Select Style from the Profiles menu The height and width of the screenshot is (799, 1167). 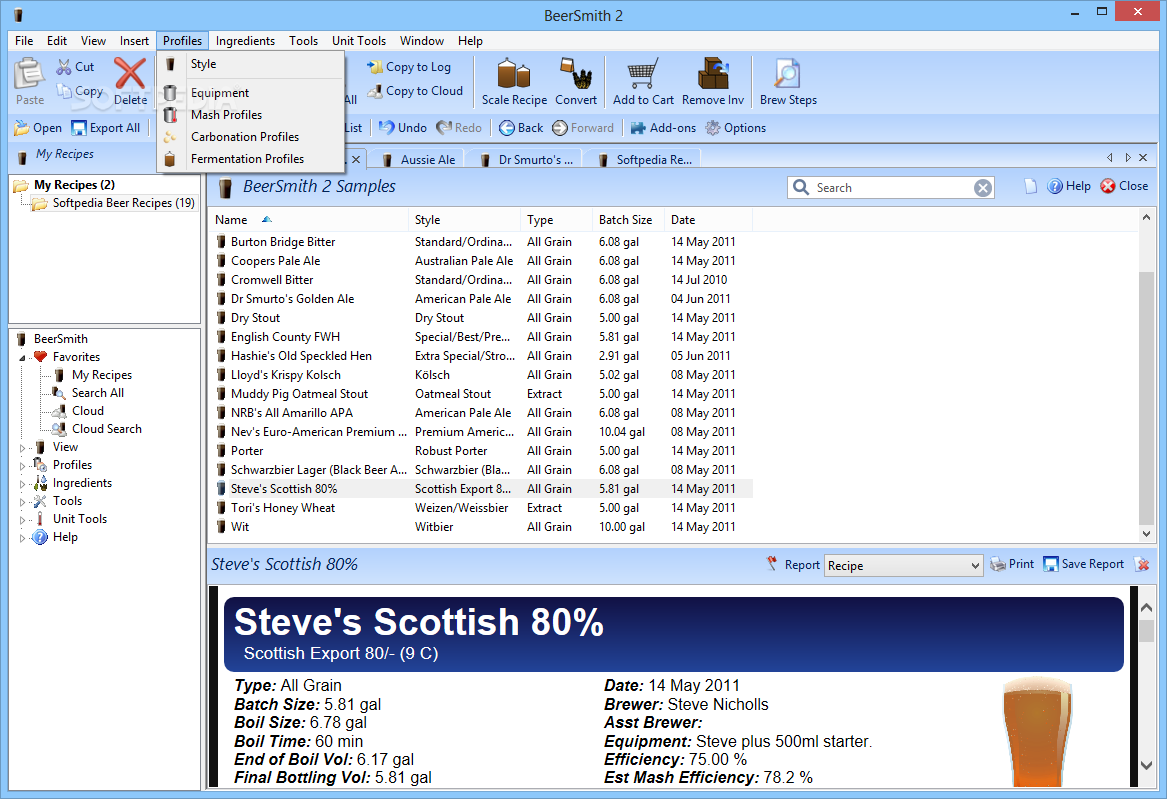(x=251, y=64)
